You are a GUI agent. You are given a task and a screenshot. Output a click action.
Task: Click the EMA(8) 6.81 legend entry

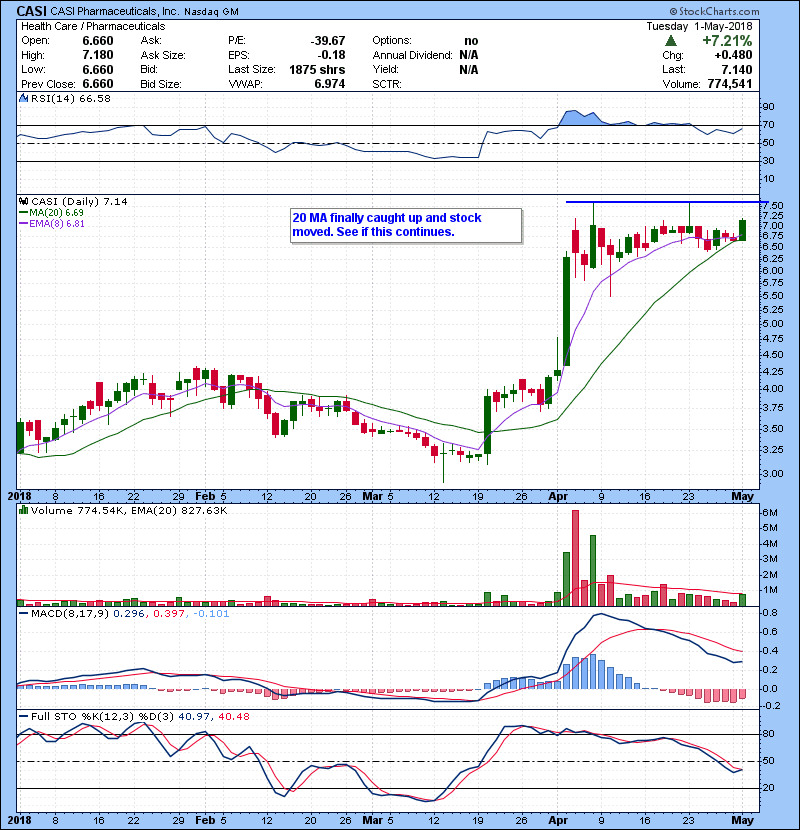[52, 223]
